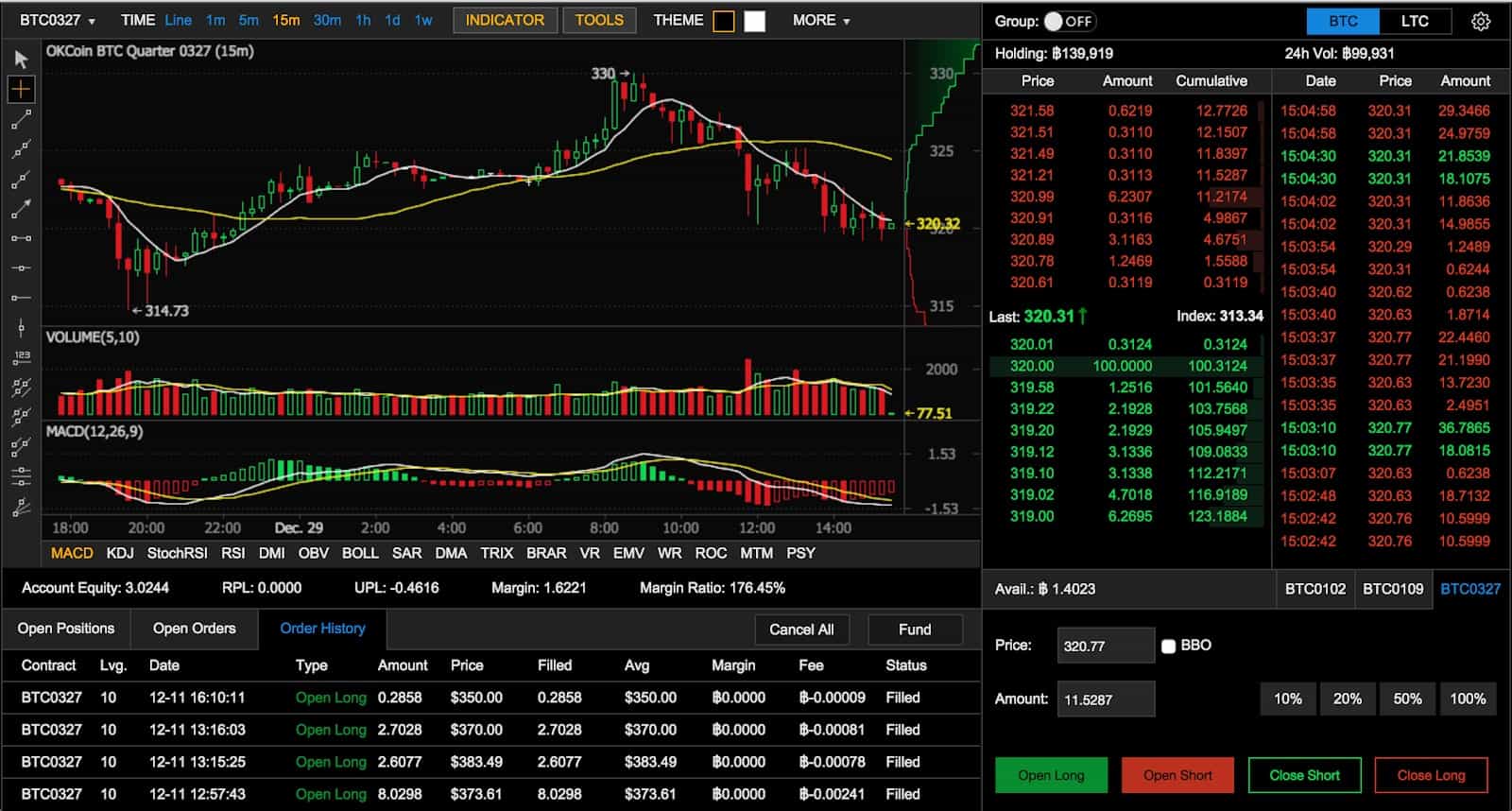Image resolution: width=1512 pixels, height=811 pixels.
Task: Set chart interval to 15m
Action: pyautogui.click(x=285, y=20)
